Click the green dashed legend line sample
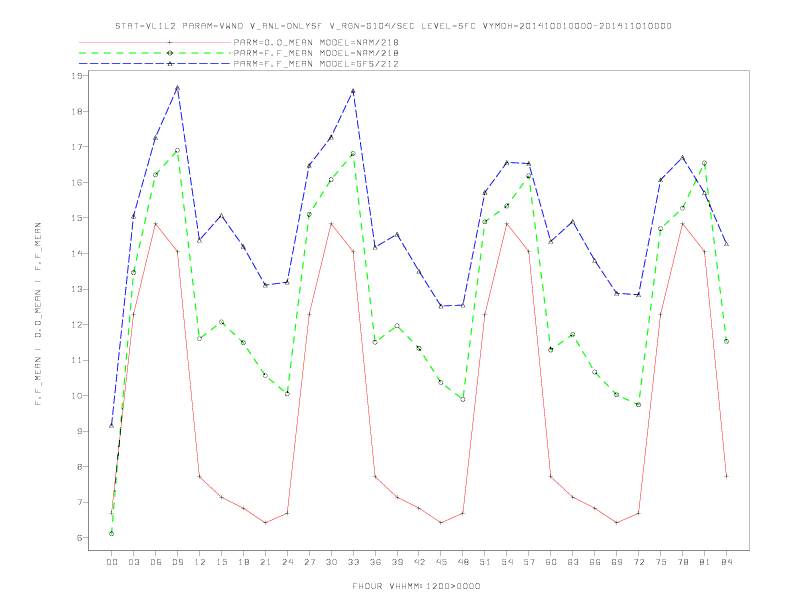 pyautogui.click(x=155, y=53)
